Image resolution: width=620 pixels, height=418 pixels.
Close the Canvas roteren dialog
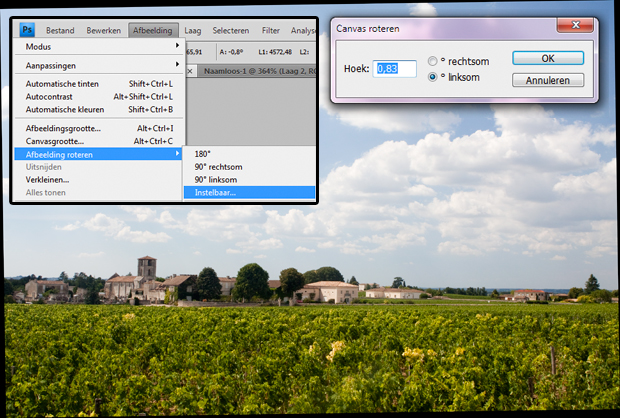[x=575, y=25]
